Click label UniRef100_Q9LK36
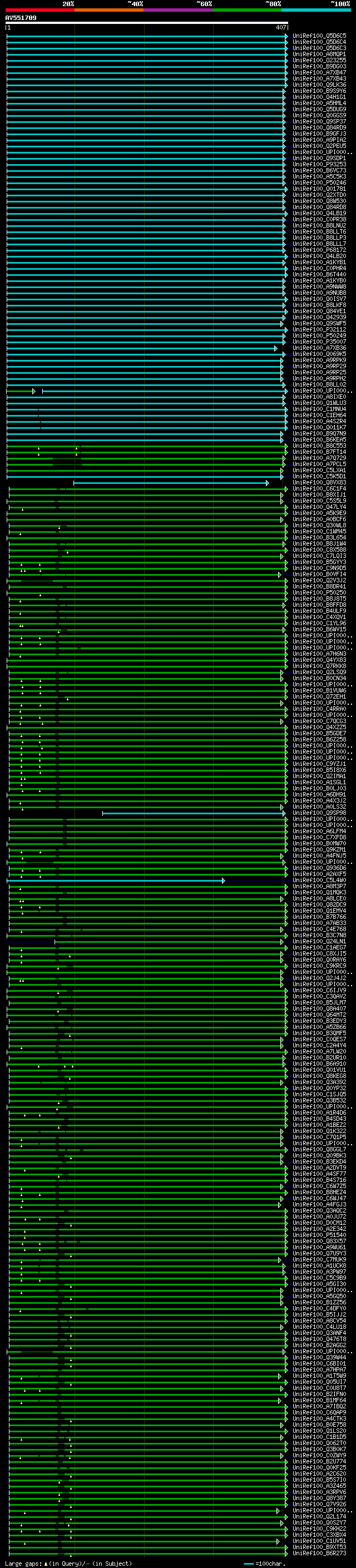Screen dimensions: 356x1568 (x=319, y=85)
